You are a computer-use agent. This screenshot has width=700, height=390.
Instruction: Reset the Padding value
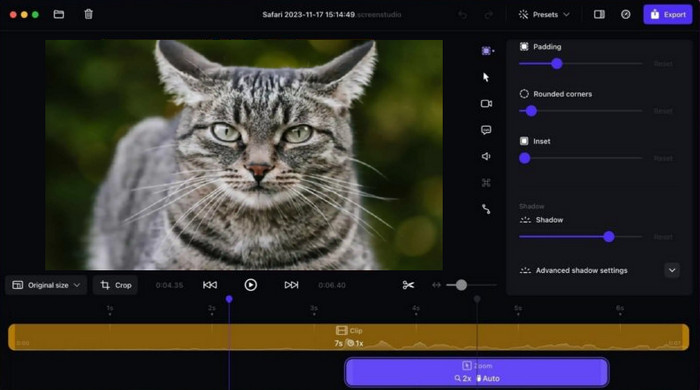(663, 64)
